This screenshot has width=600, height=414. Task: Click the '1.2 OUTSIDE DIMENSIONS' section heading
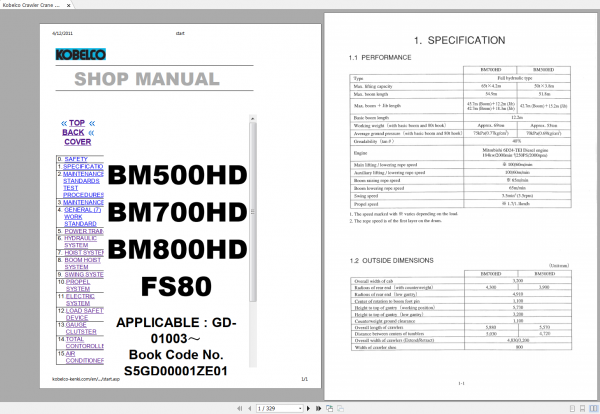click(391, 261)
